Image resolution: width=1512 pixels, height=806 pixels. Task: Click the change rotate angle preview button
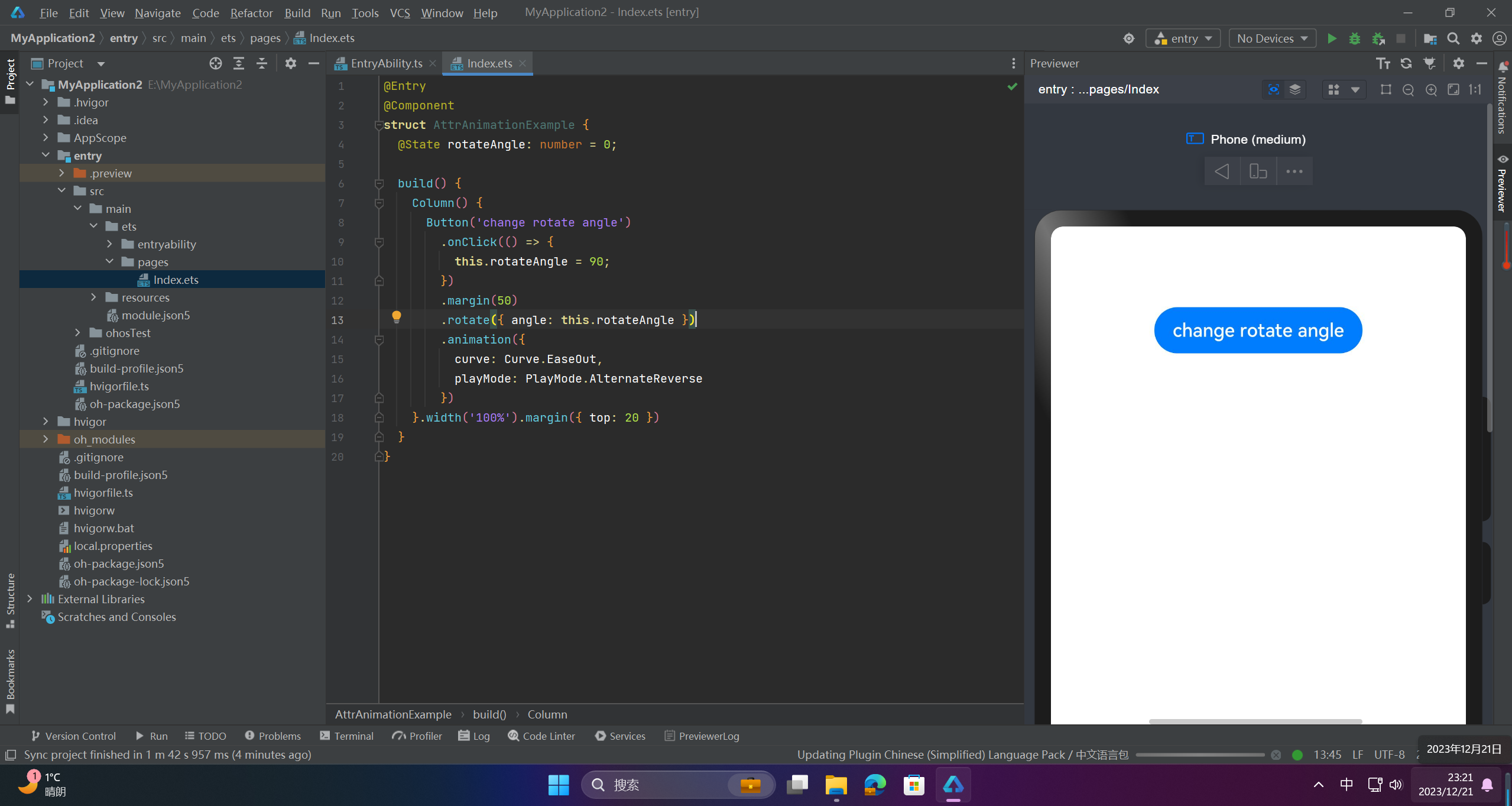1258,331
